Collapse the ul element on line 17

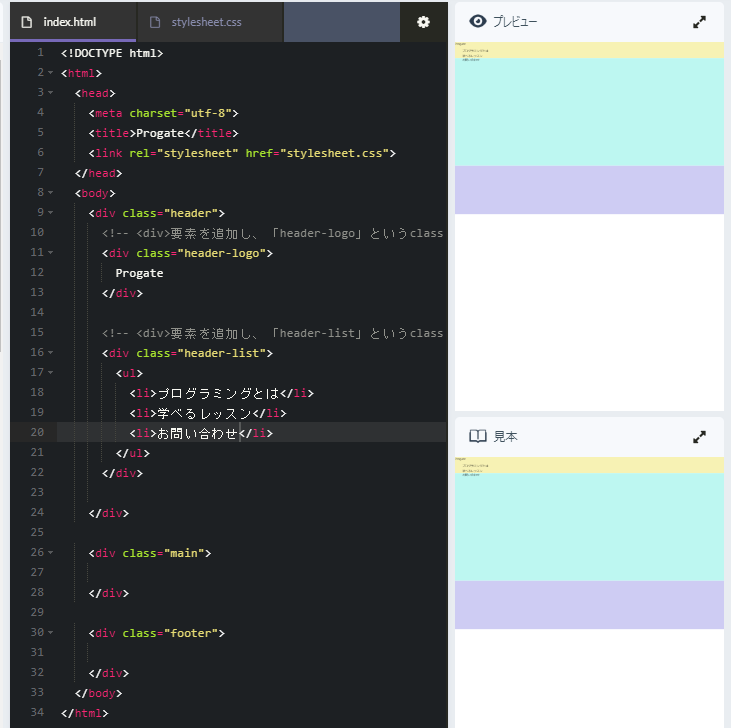pos(50,372)
